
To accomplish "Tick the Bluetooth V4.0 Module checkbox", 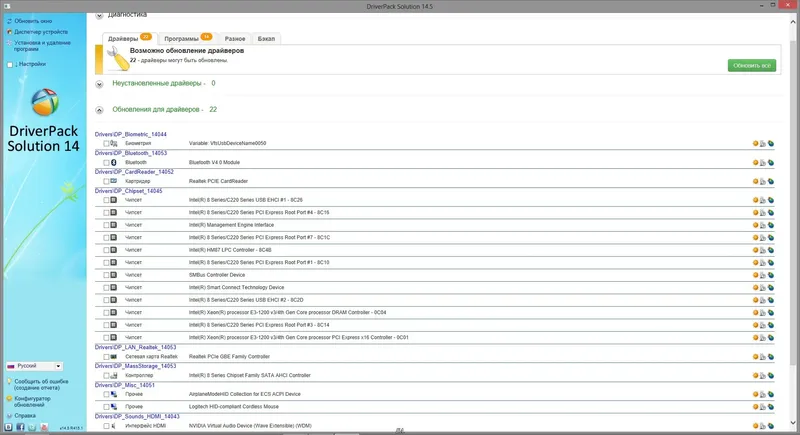I will (x=106, y=163).
